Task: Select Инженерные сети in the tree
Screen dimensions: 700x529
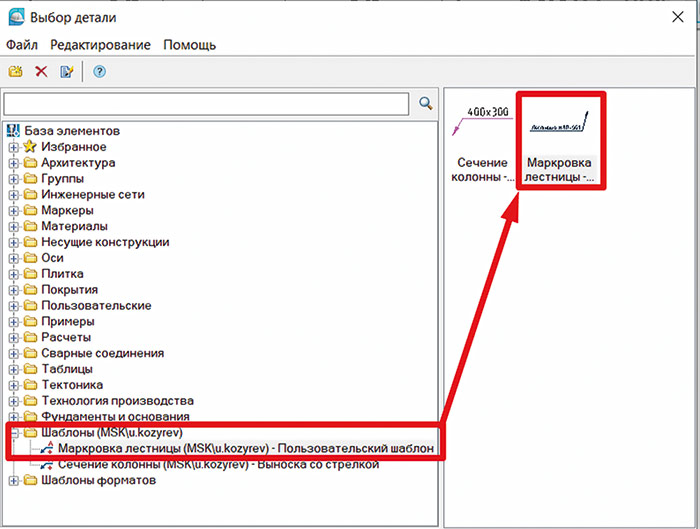Action: (93, 195)
